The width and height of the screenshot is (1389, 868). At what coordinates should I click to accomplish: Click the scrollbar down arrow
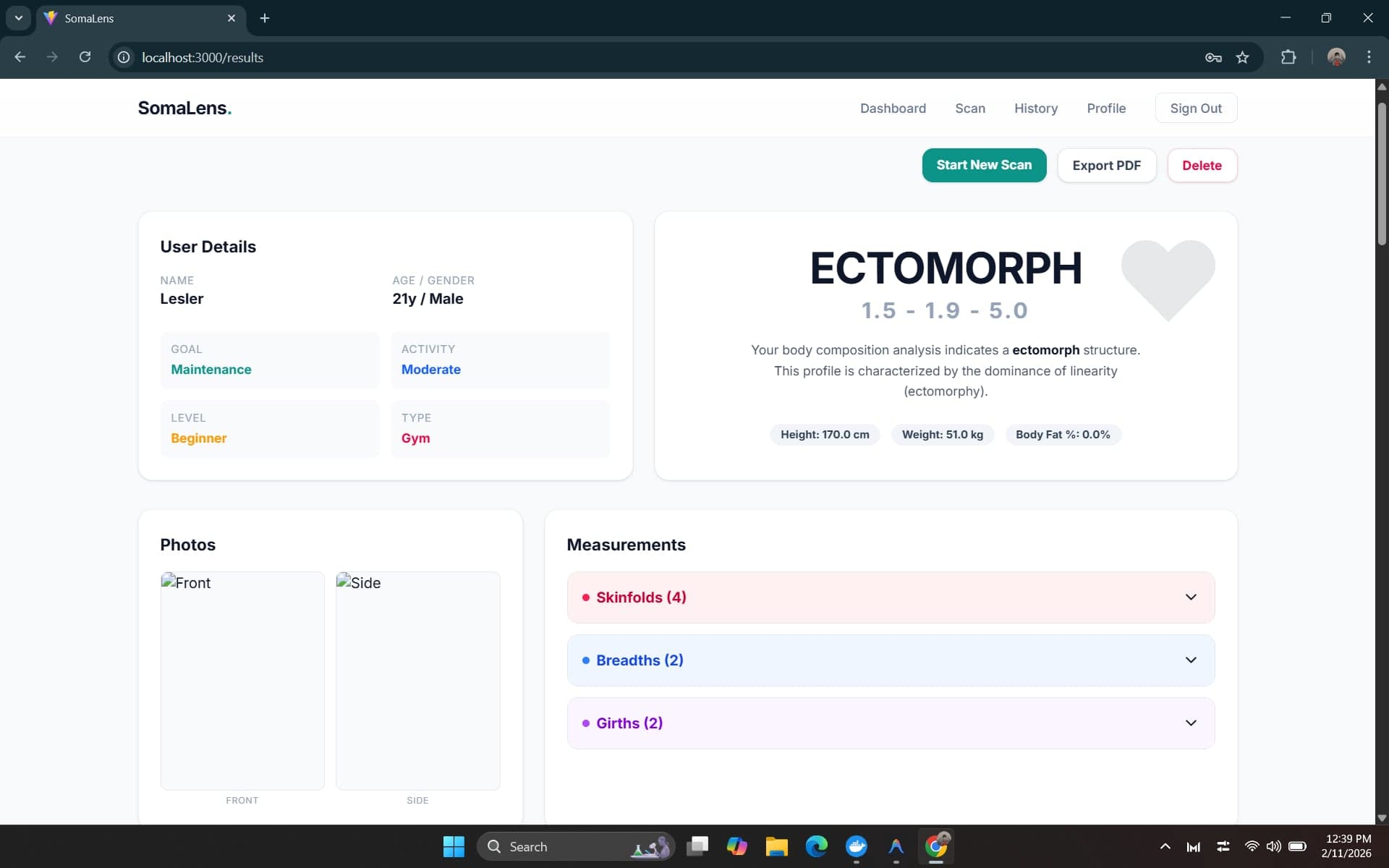pos(1382,818)
